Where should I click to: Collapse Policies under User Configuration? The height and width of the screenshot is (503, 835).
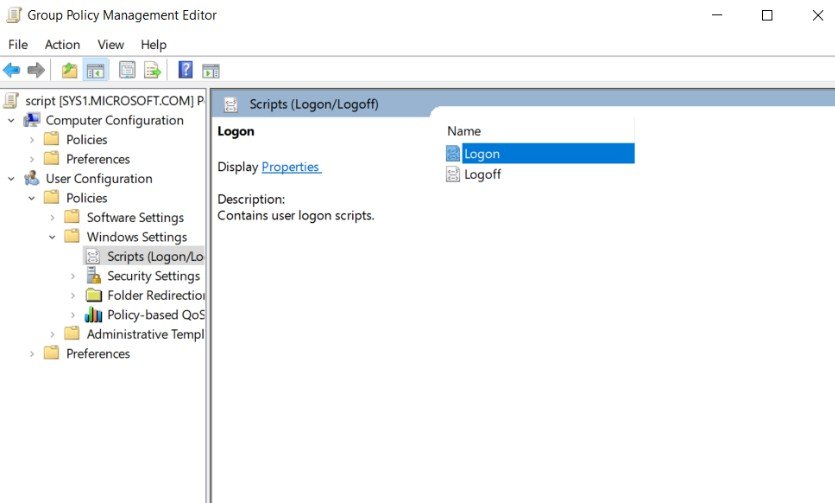[31, 198]
